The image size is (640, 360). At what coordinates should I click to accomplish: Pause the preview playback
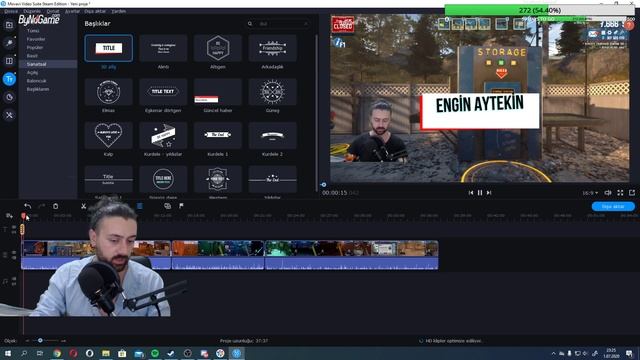coord(480,193)
